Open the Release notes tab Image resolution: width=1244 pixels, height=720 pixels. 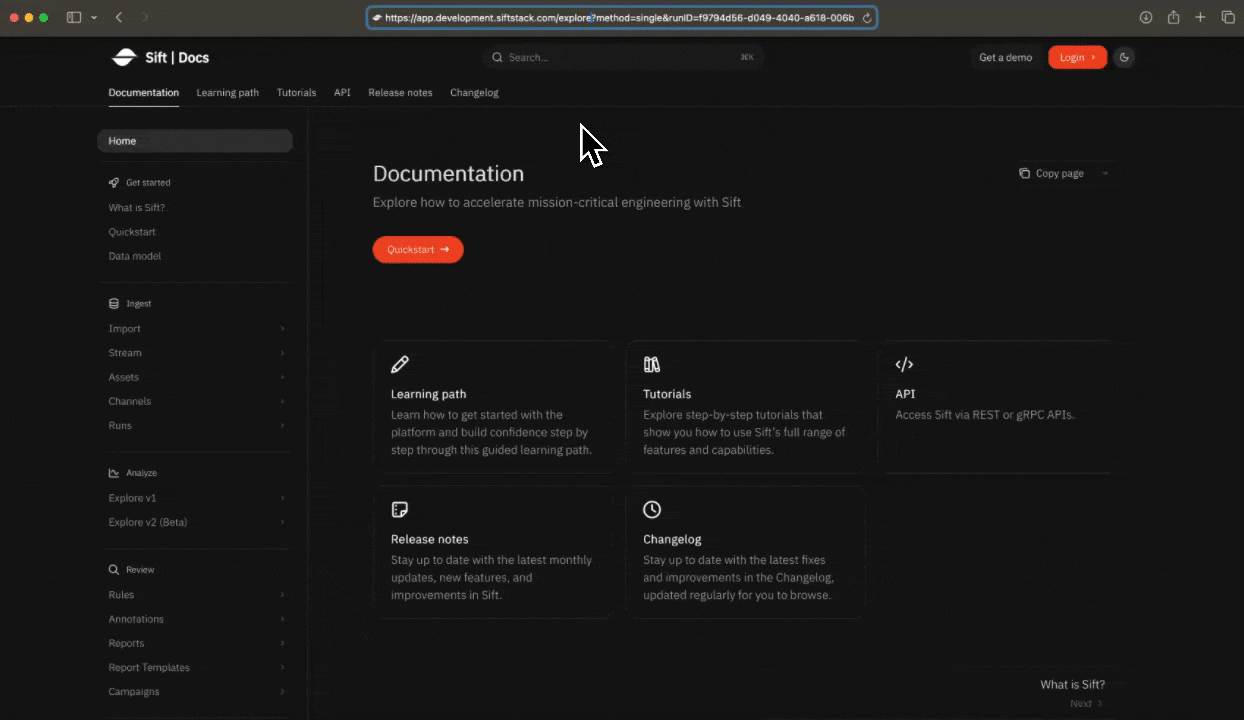[400, 93]
